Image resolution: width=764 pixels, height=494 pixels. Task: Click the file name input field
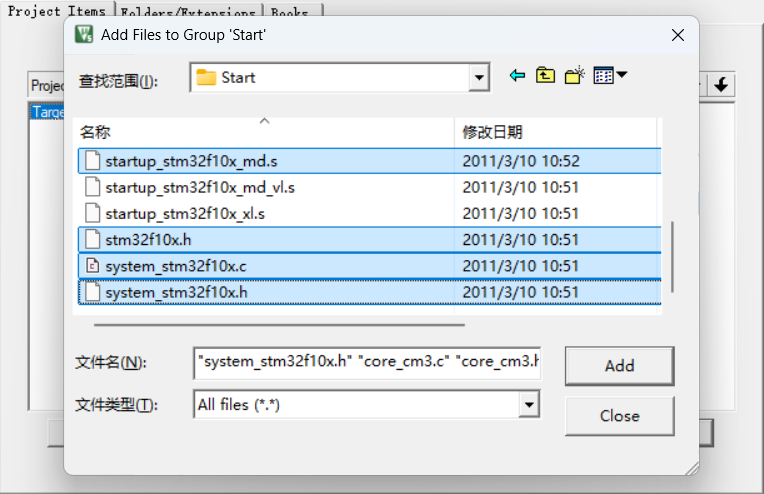click(367, 362)
